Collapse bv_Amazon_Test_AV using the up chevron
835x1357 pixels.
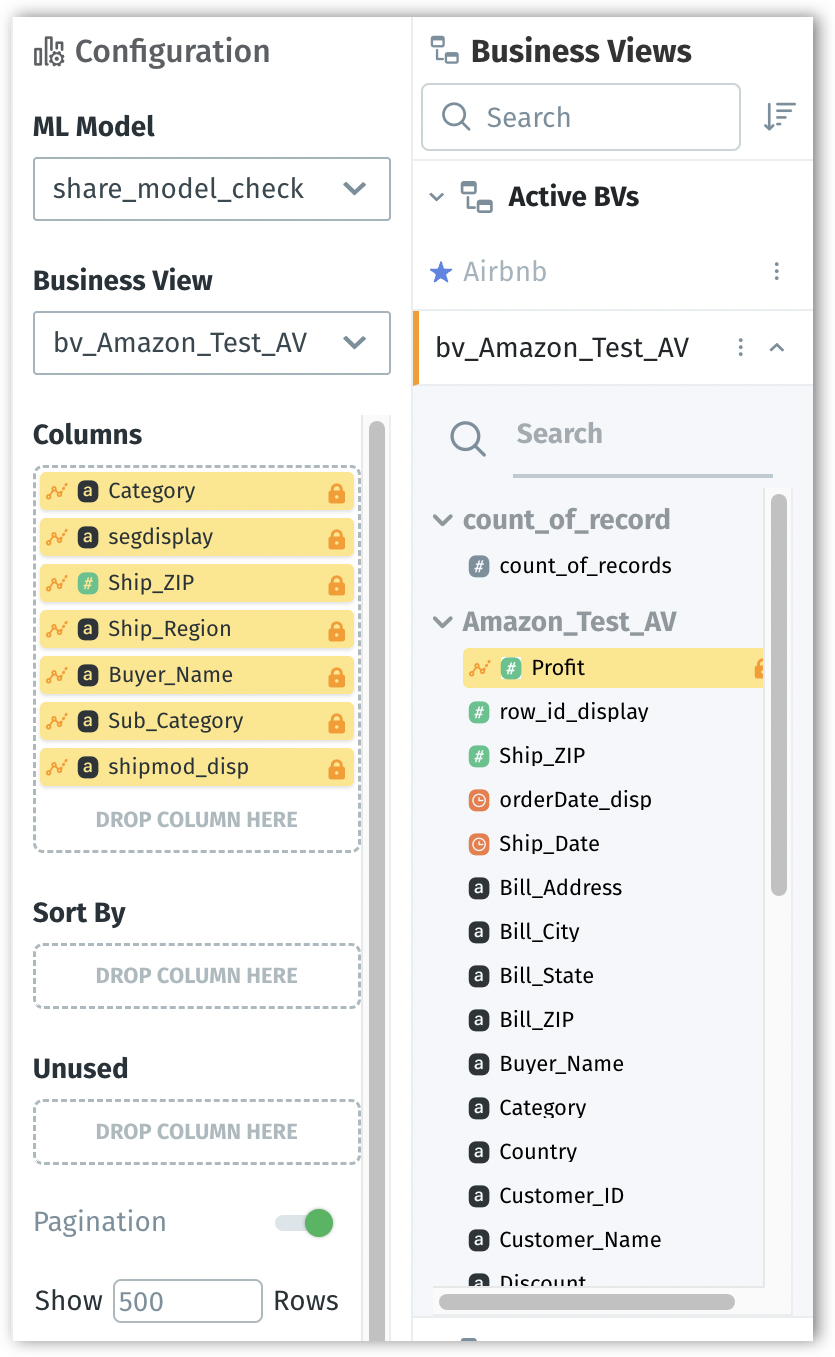coord(776,347)
